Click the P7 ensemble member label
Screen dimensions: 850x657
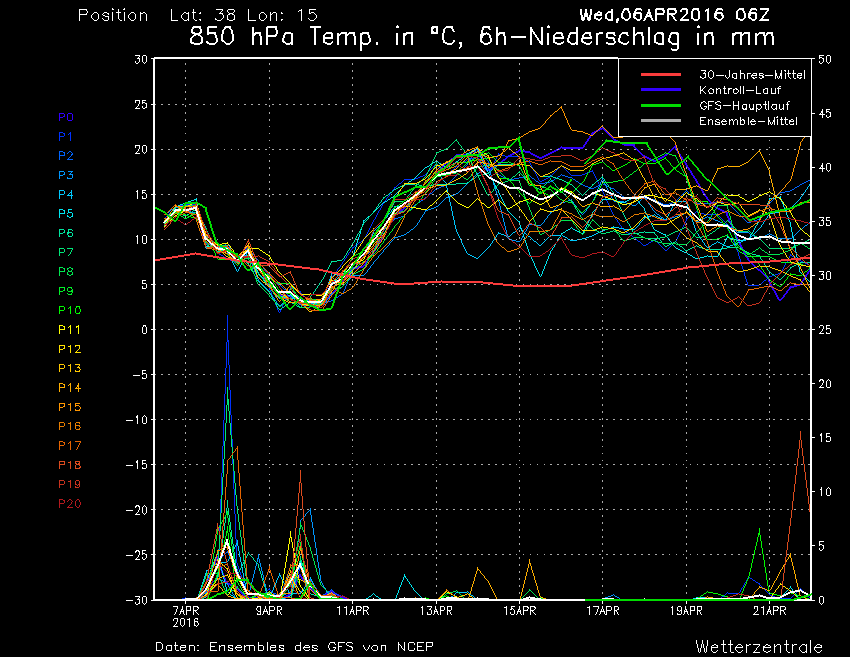click(66, 252)
